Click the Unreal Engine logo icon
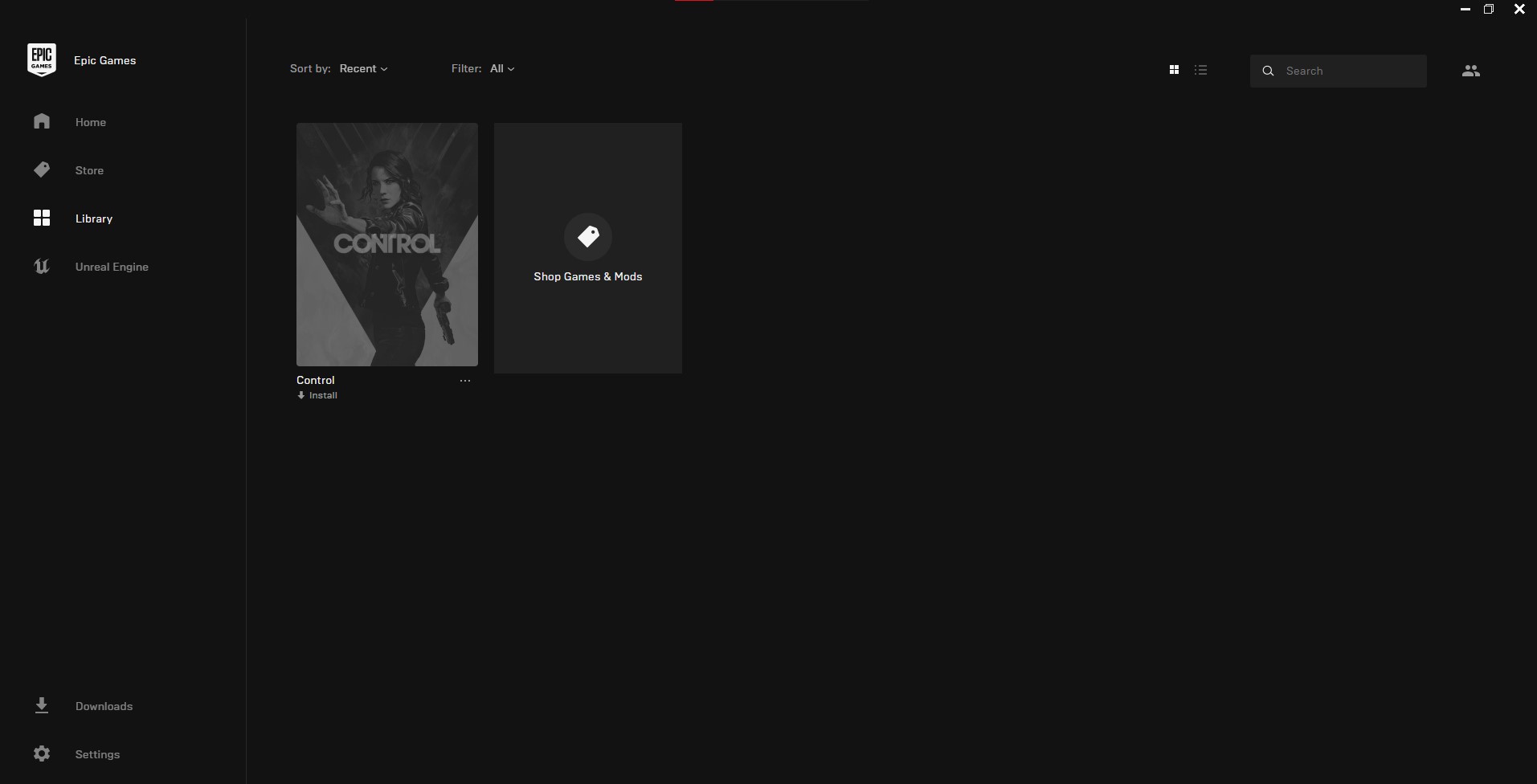Screen dimensions: 1537x784 [42, 266]
